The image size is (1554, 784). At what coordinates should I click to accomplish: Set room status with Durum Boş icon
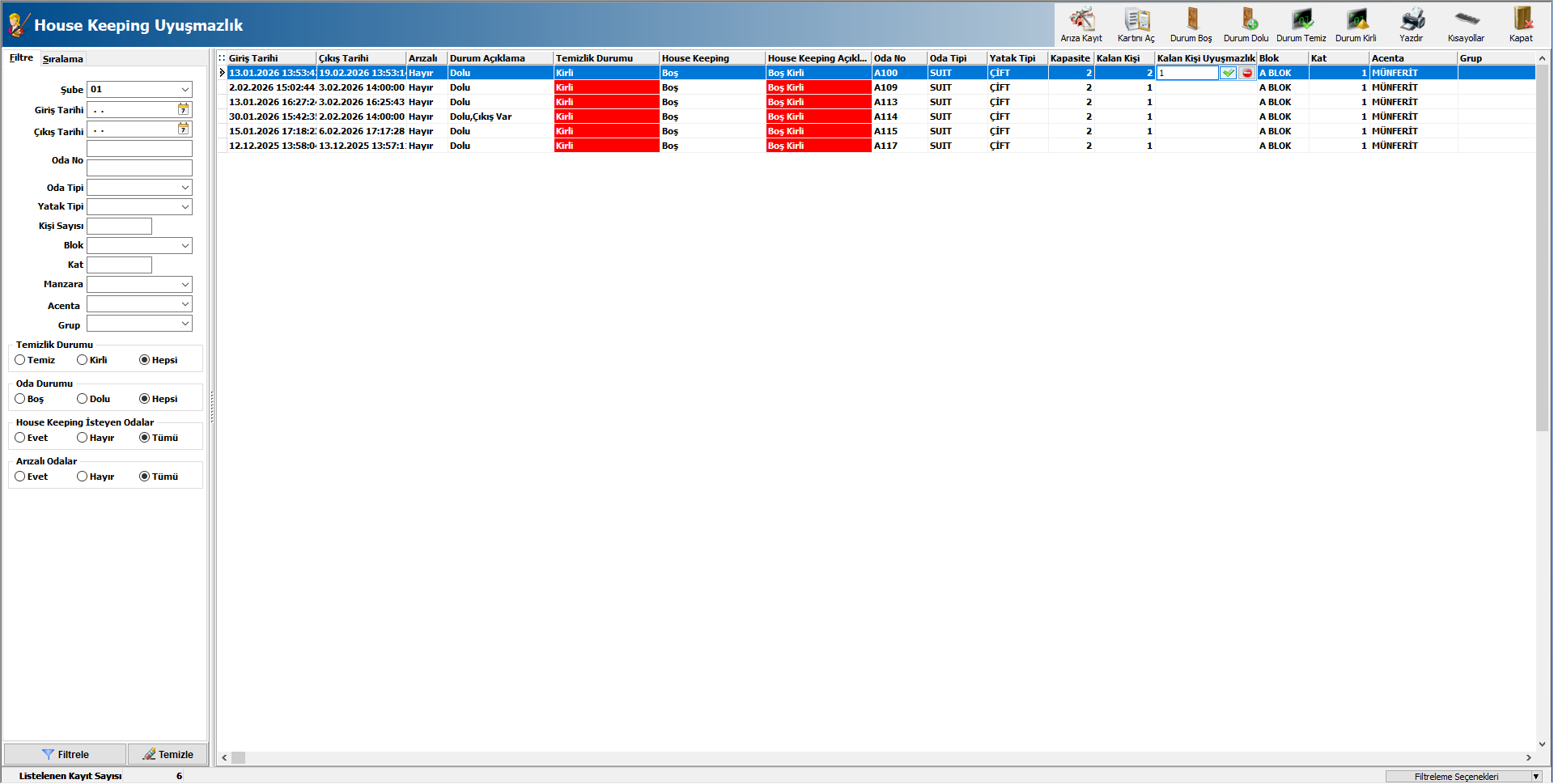(1191, 23)
